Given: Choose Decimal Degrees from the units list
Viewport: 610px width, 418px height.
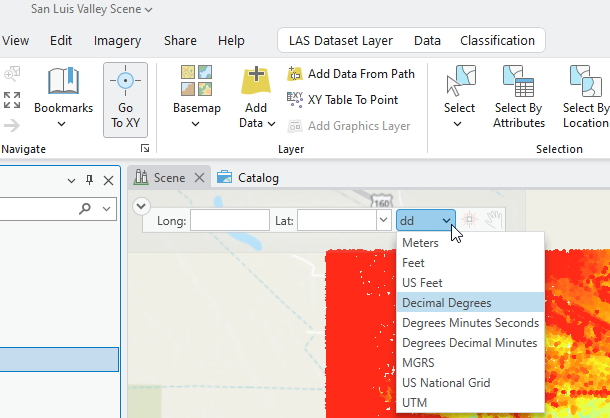Looking at the screenshot, I should [470, 302].
